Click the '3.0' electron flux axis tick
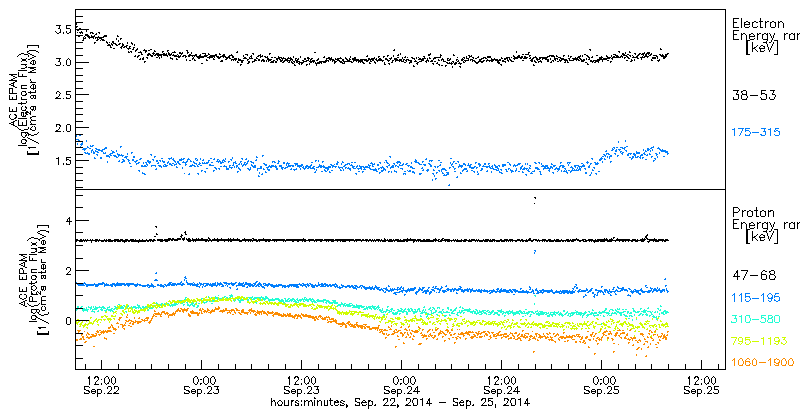800x410 pixels. pyautogui.click(x=61, y=62)
